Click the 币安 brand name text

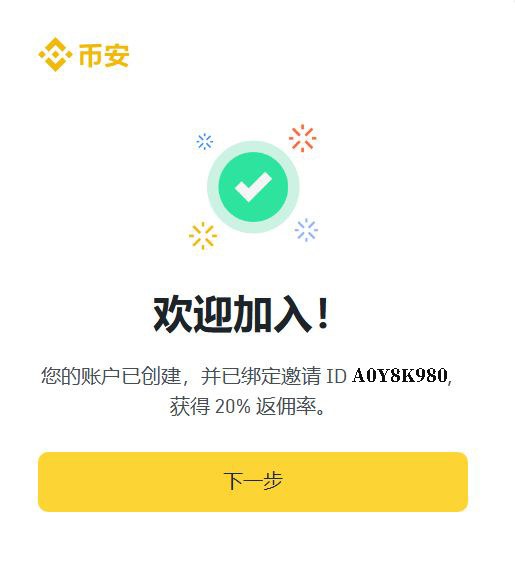(104, 55)
